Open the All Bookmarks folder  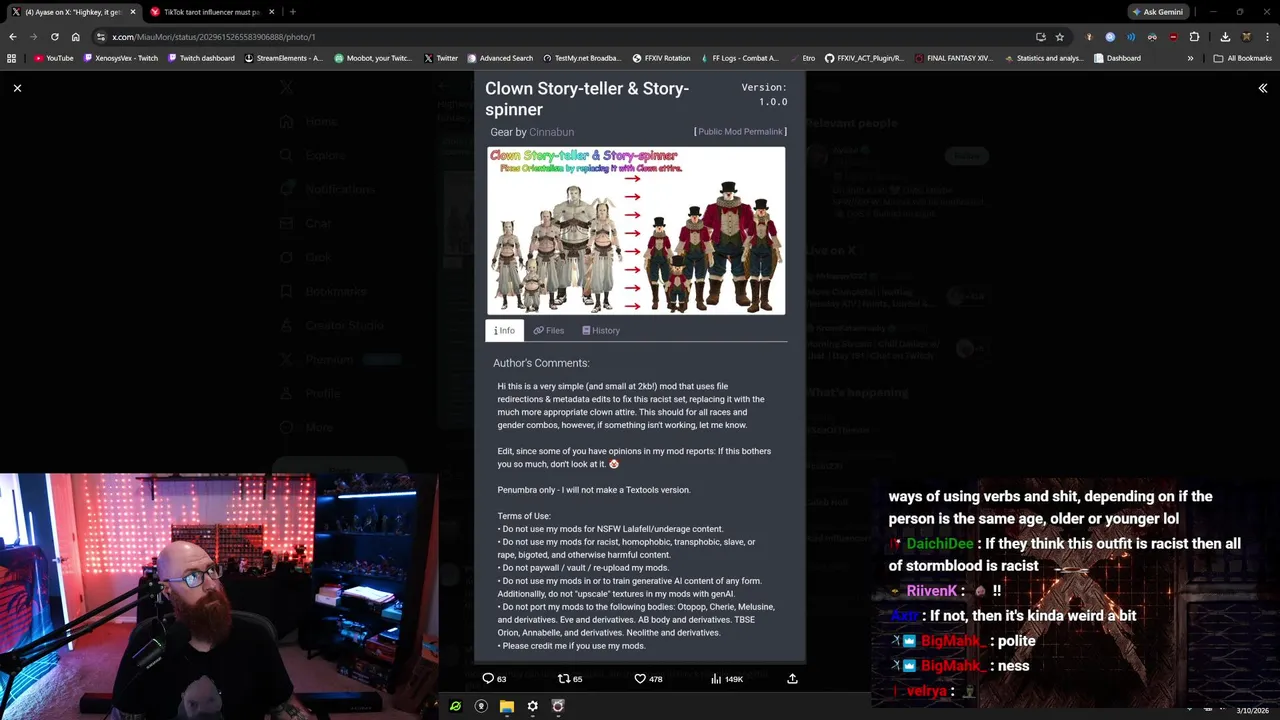(1242, 58)
